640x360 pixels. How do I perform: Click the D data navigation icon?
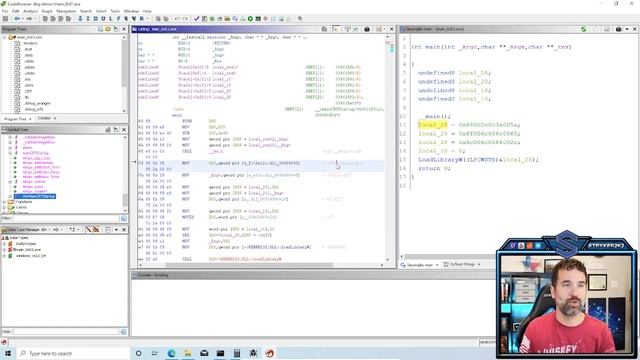tap(96, 19)
